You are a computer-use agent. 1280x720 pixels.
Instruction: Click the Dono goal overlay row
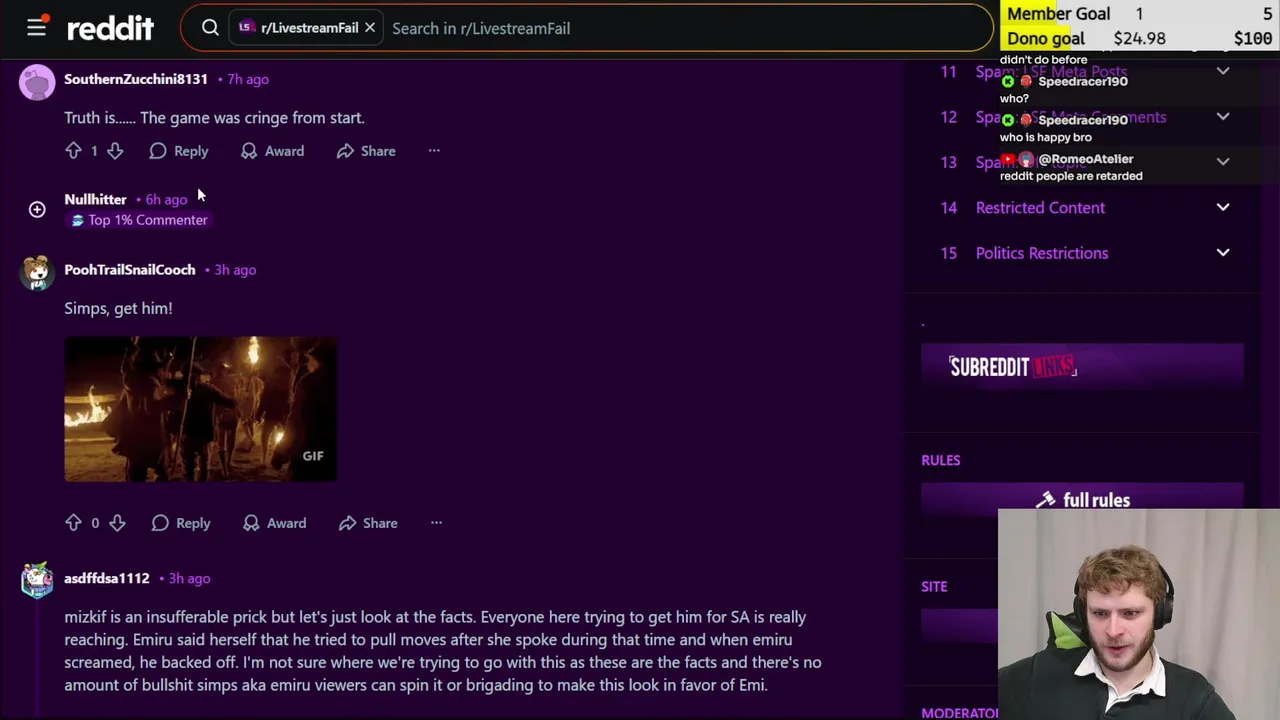click(x=1139, y=39)
